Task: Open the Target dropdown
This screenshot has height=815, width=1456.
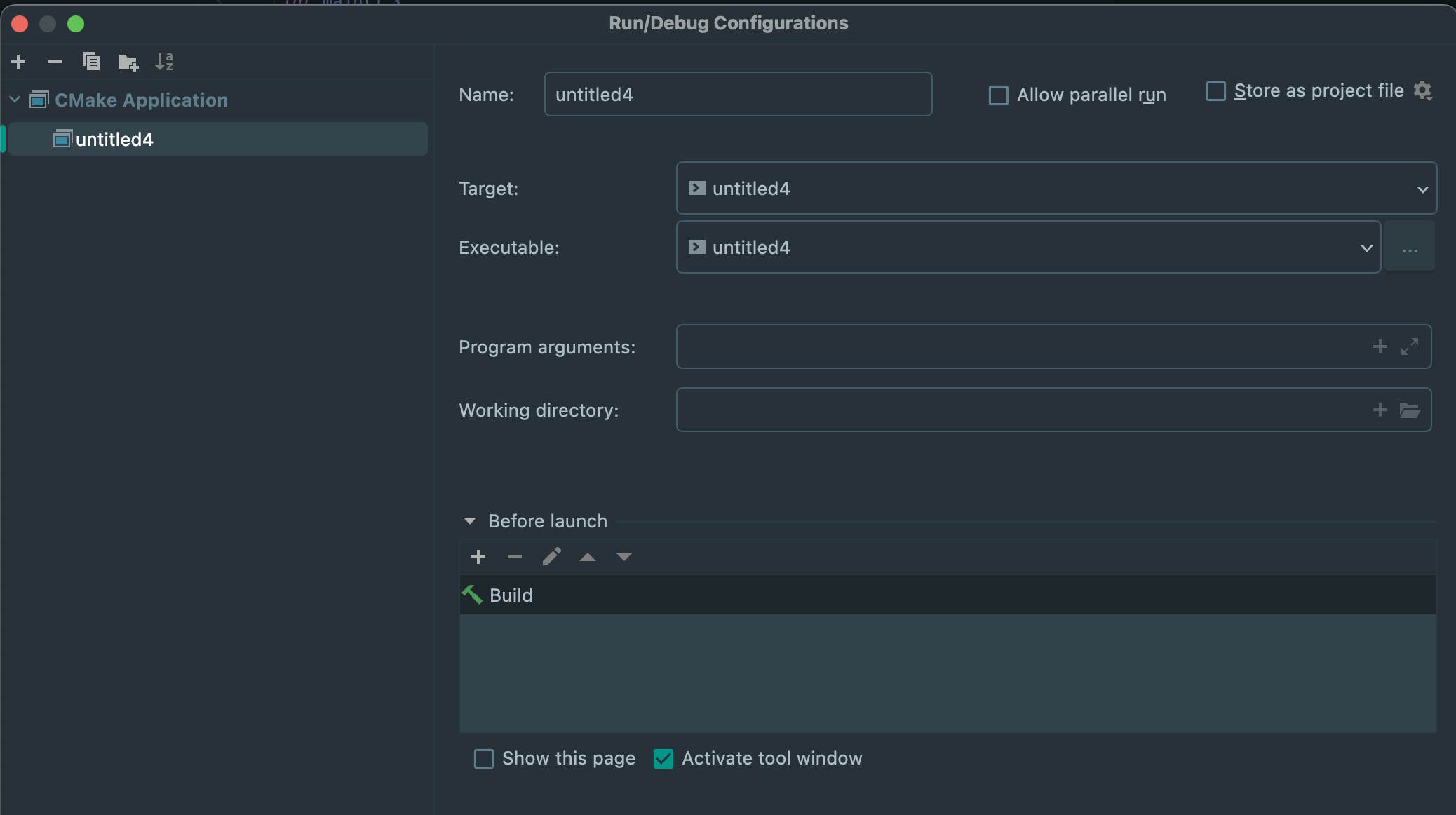Action: tap(1422, 188)
